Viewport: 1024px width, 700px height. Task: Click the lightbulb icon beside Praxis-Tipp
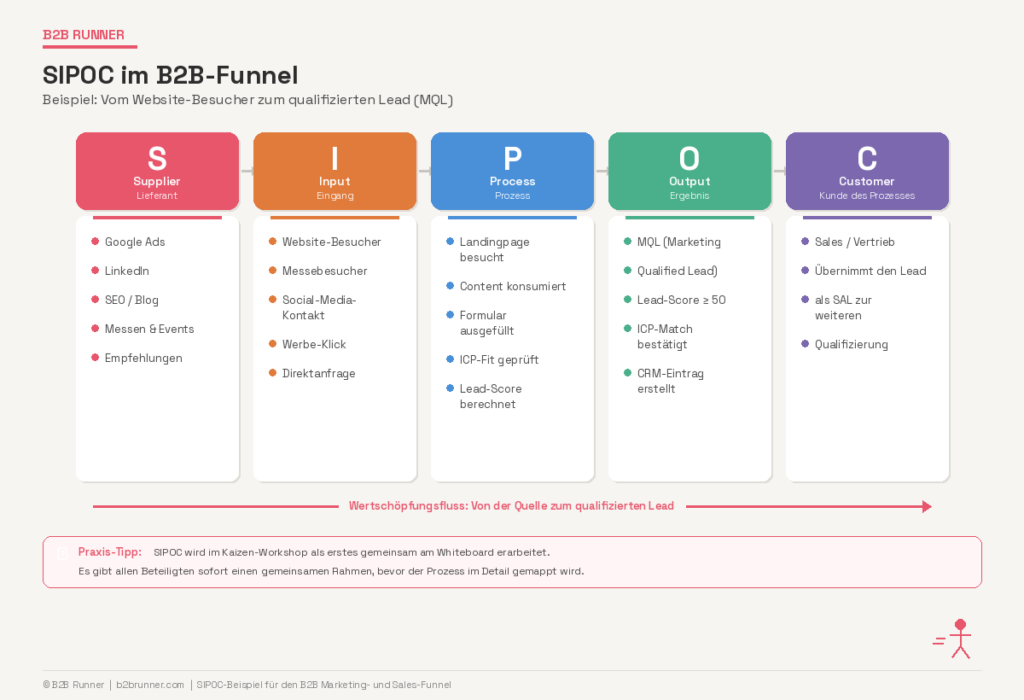click(62, 552)
